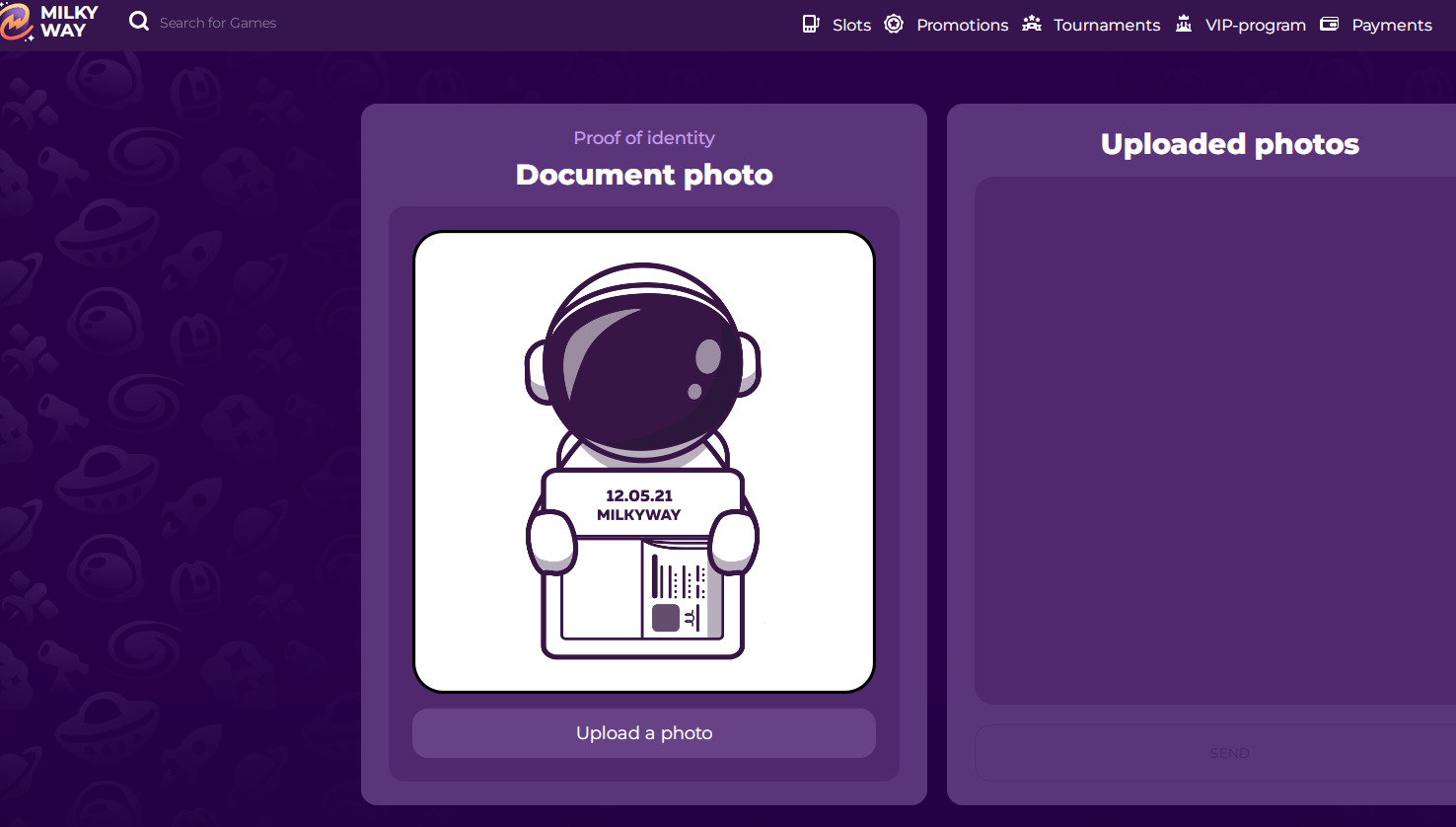Click the magnifying glass search icon
Viewport: 1456px width, 827px height.
pyautogui.click(x=139, y=22)
